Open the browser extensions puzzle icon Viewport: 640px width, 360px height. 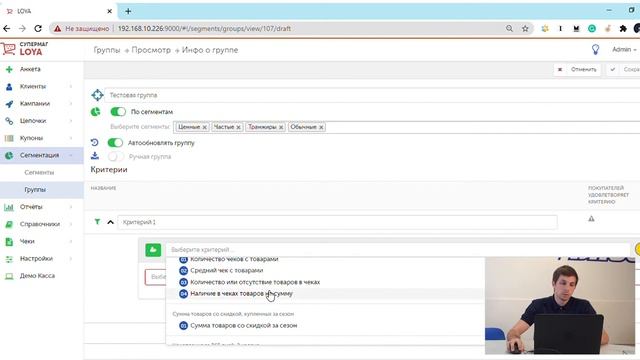coord(623,29)
